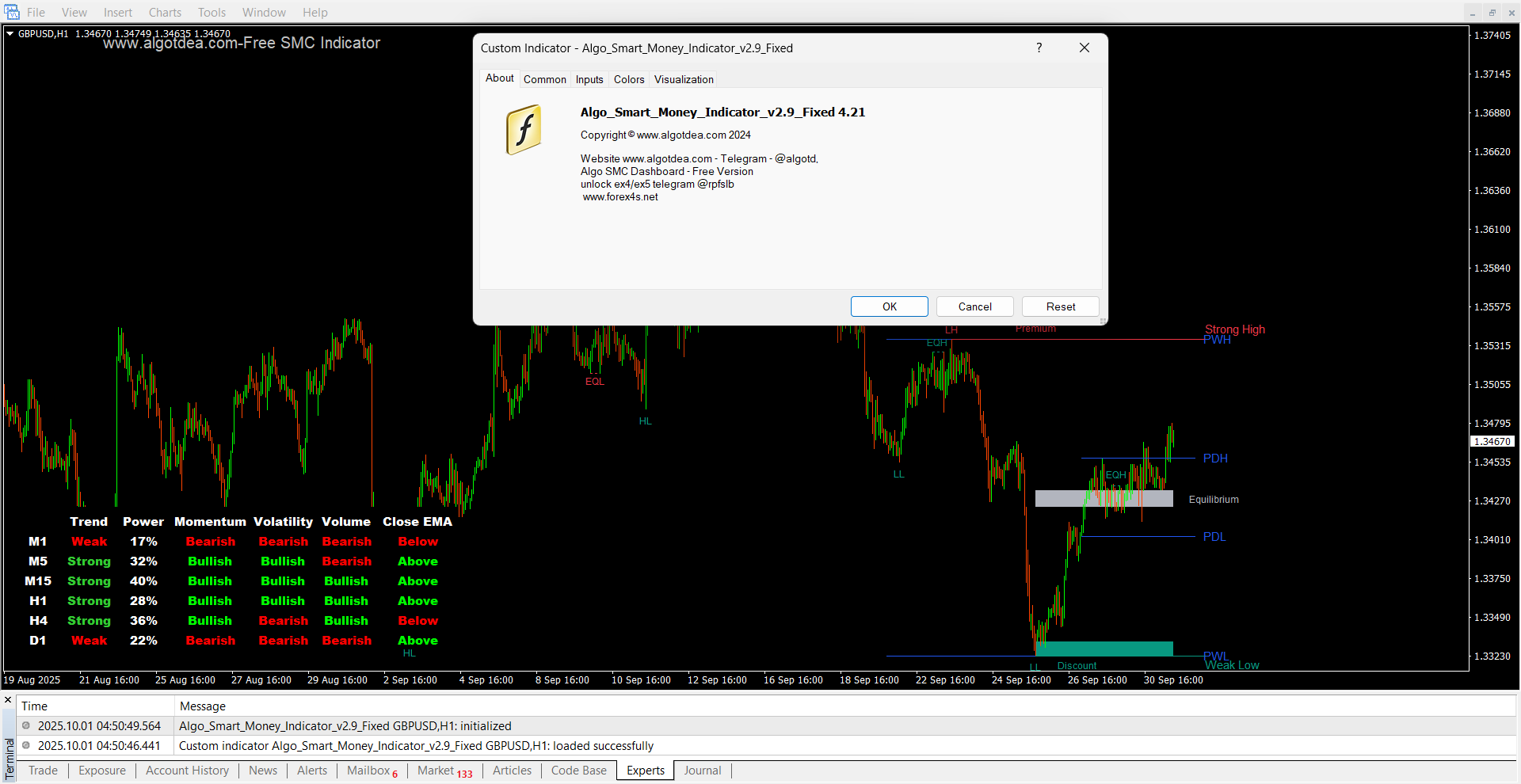This screenshot has width=1521, height=784.
Task: Click the Message column header
Action: pos(203,706)
